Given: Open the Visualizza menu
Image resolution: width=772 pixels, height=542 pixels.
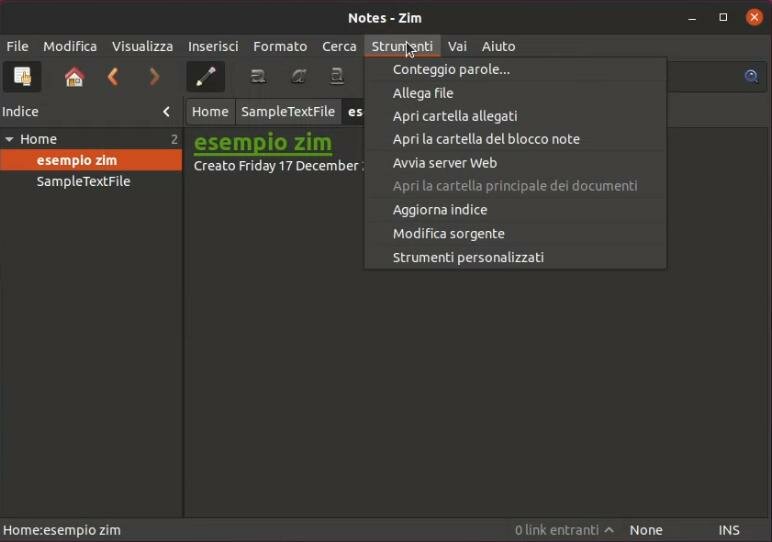Looking at the screenshot, I should [142, 46].
